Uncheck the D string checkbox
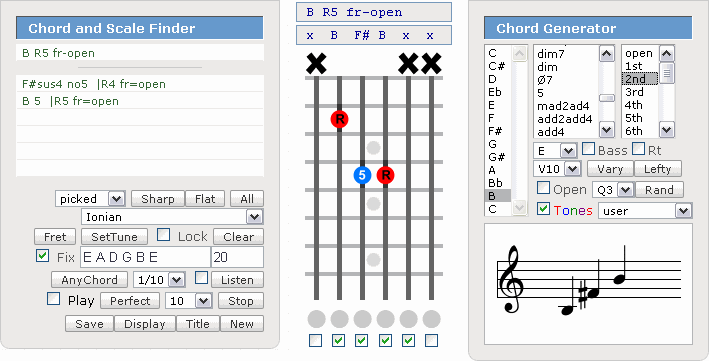 tap(361, 340)
